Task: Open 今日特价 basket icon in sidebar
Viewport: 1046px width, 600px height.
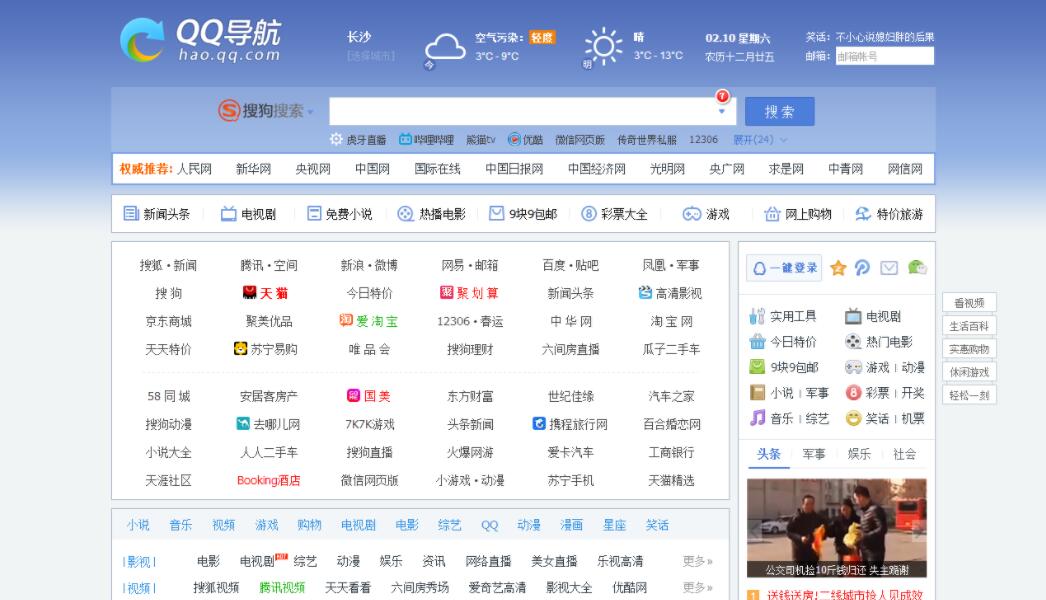Action: (757, 342)
